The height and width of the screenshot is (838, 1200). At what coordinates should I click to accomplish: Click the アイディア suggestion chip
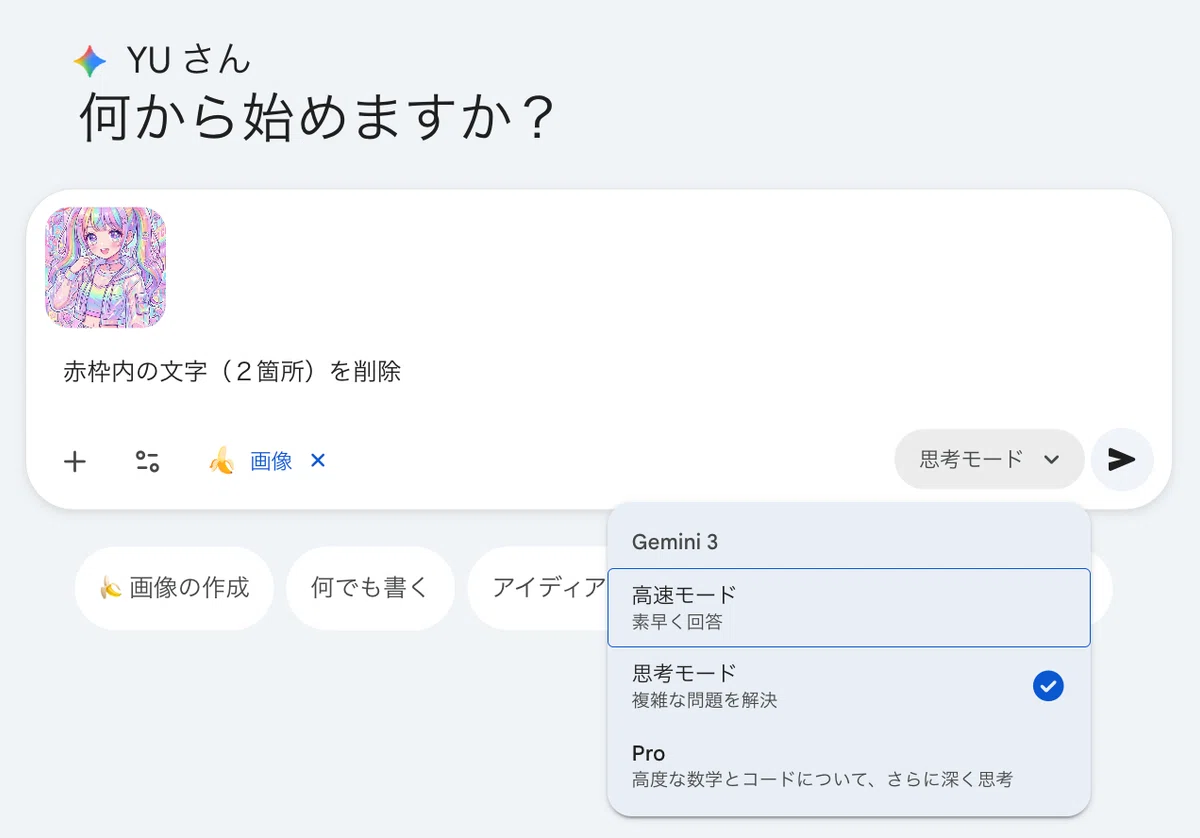tap(537, 588)
